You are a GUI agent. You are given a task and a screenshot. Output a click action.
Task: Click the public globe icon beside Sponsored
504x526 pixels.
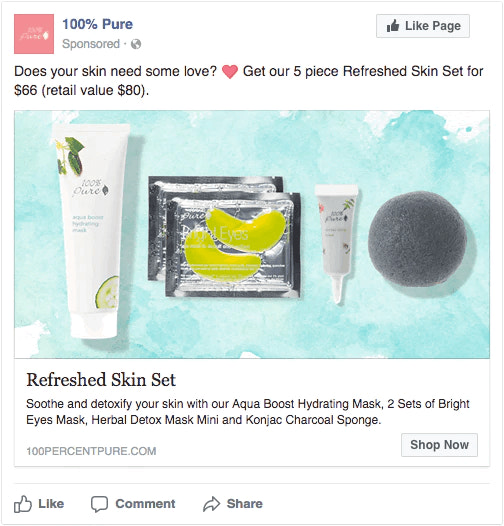(136, 44)
